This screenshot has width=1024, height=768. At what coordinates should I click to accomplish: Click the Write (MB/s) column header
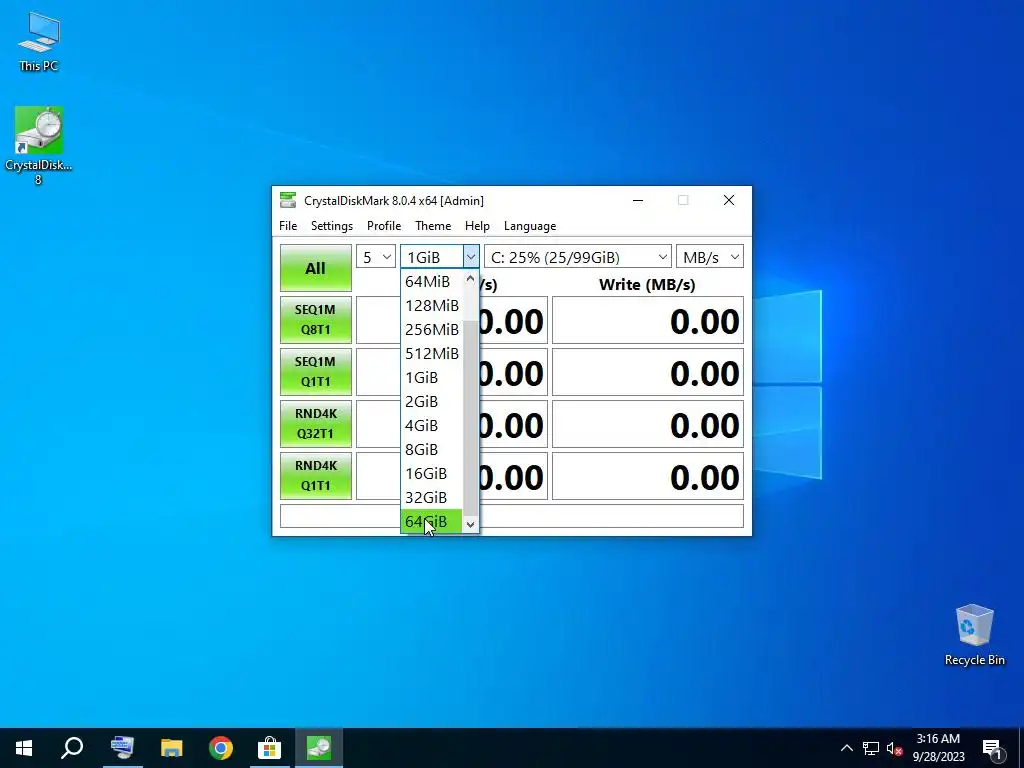[x=647, y=285]
